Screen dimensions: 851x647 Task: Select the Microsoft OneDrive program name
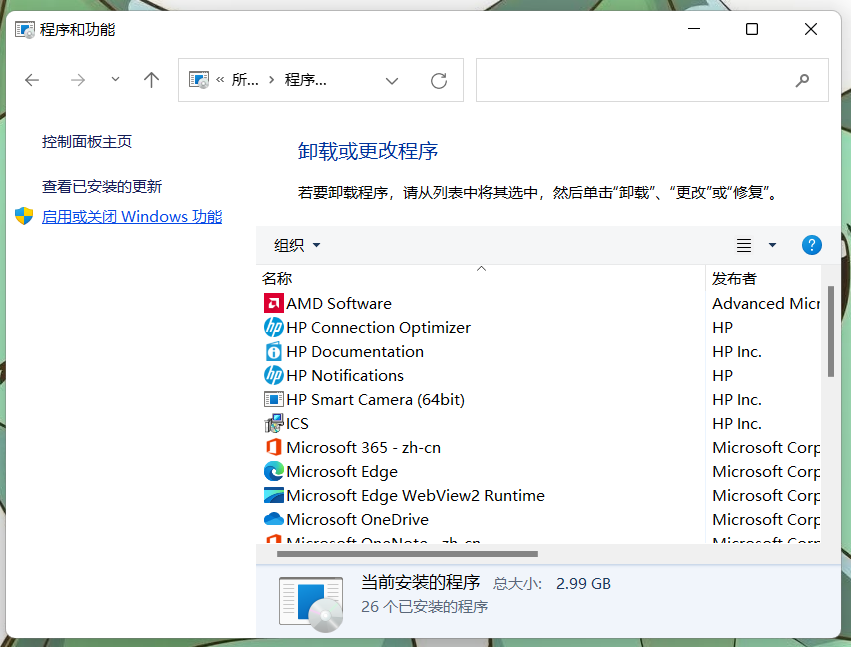click(x=358, y=519)
